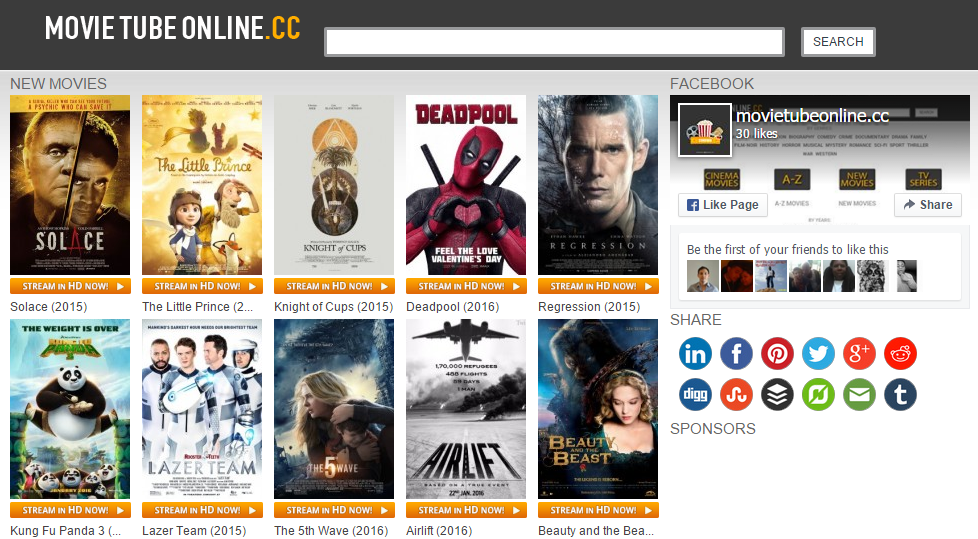Viewport: 978px width, 539px height.
Task: Click the Digg share icon
Action: 695,395
